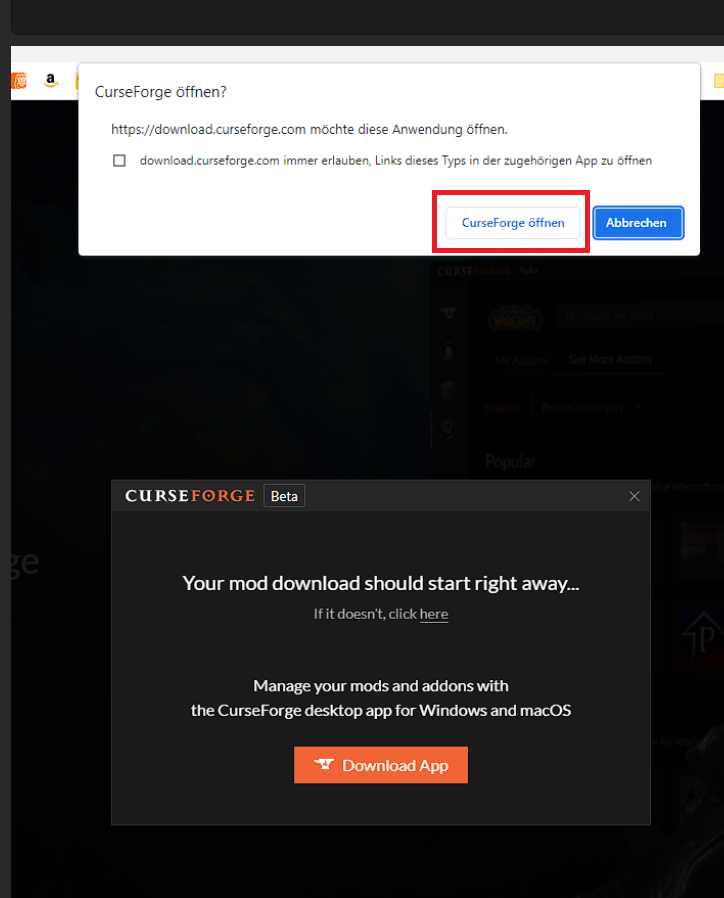This screenshot has width=724, height=898.
Task: Click the CurseForge öffnen button
Action: (x=513, y=223)
